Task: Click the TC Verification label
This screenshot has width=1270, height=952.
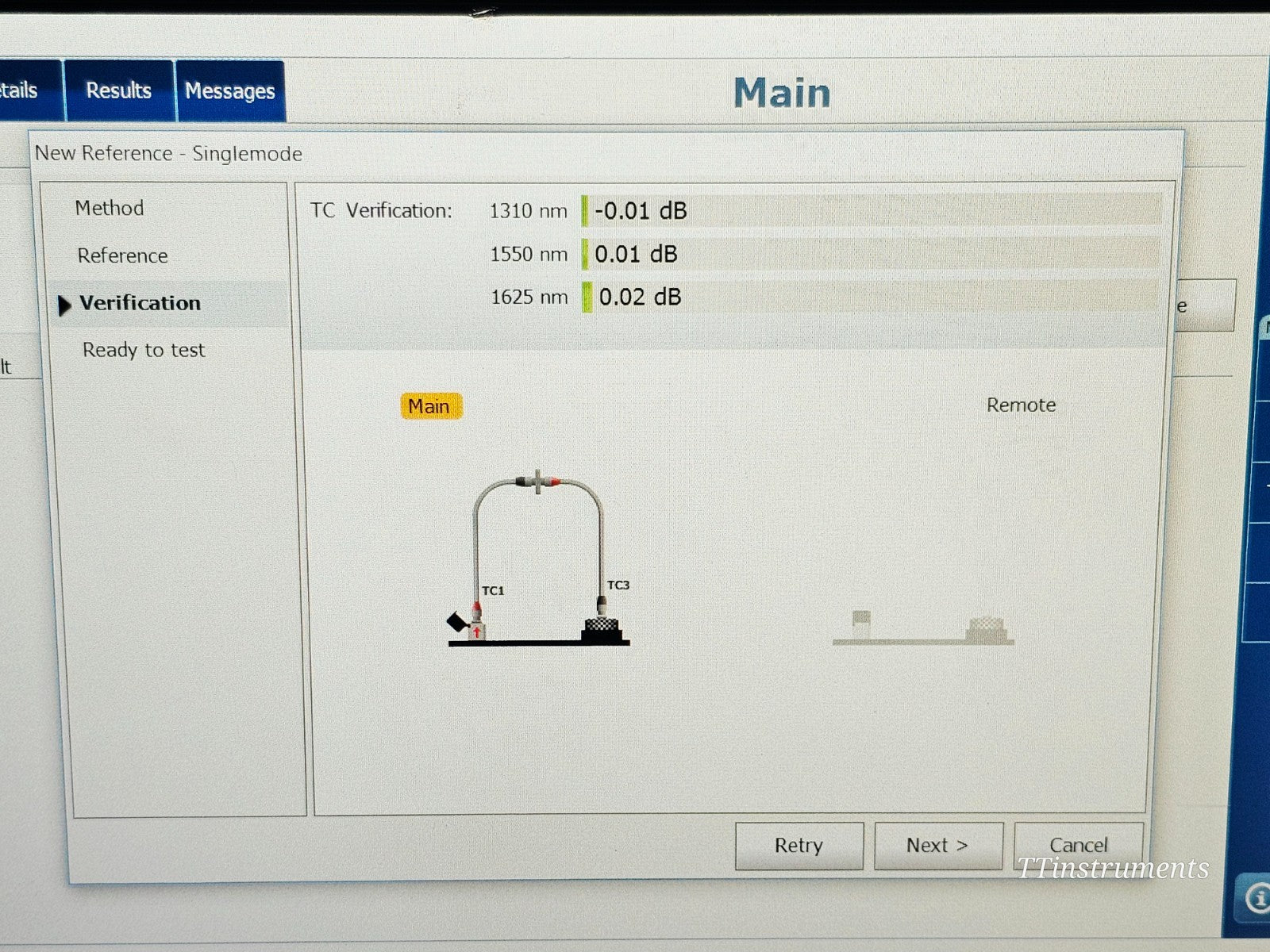Action: click(x=381, y=210)
